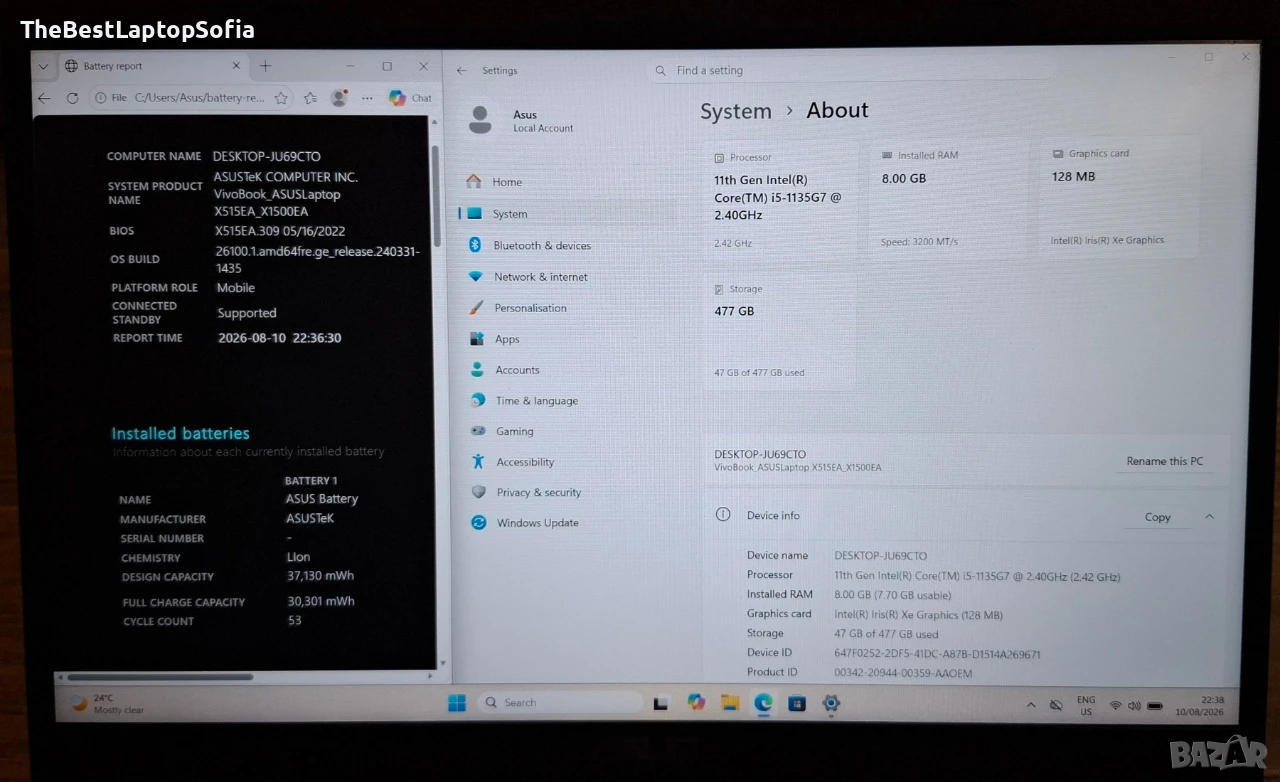Collapse the Device info section
The width and height of the screenshot is (1280, 782).
click(1209, 517)
